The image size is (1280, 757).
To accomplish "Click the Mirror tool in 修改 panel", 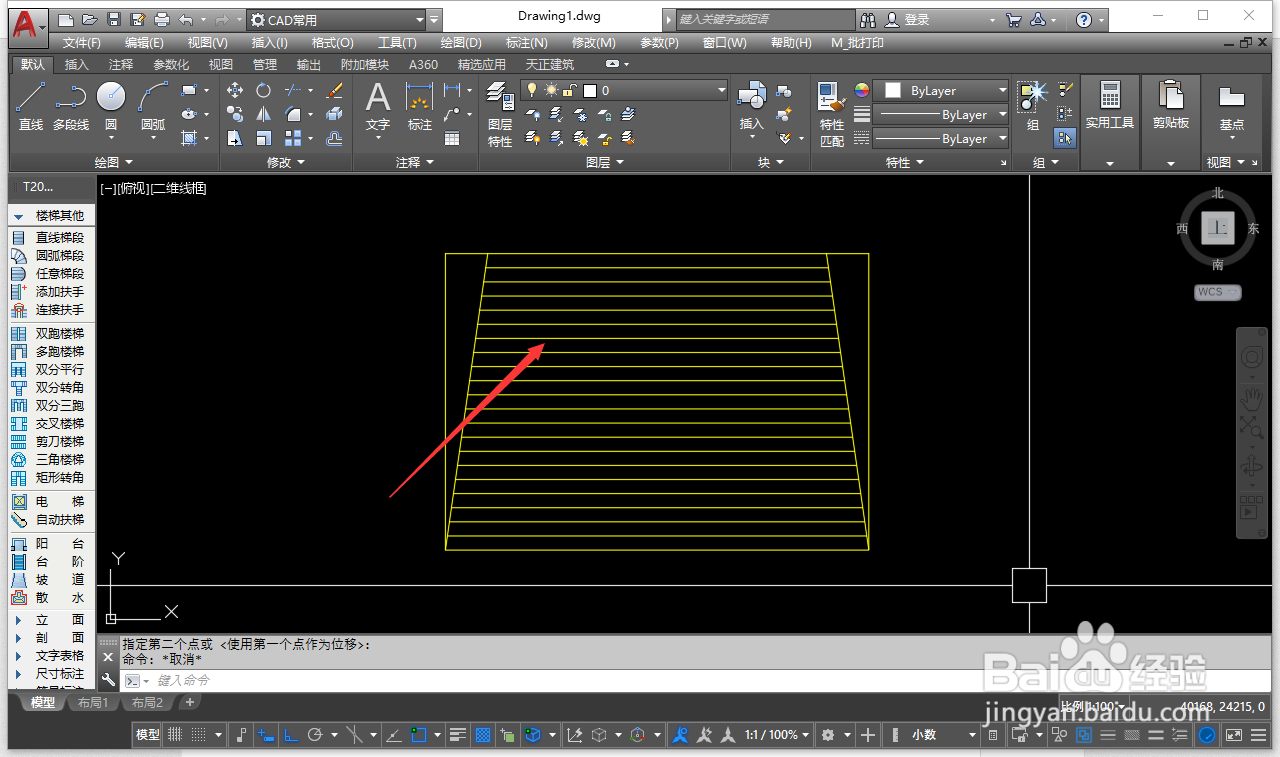I will point(263,114).
